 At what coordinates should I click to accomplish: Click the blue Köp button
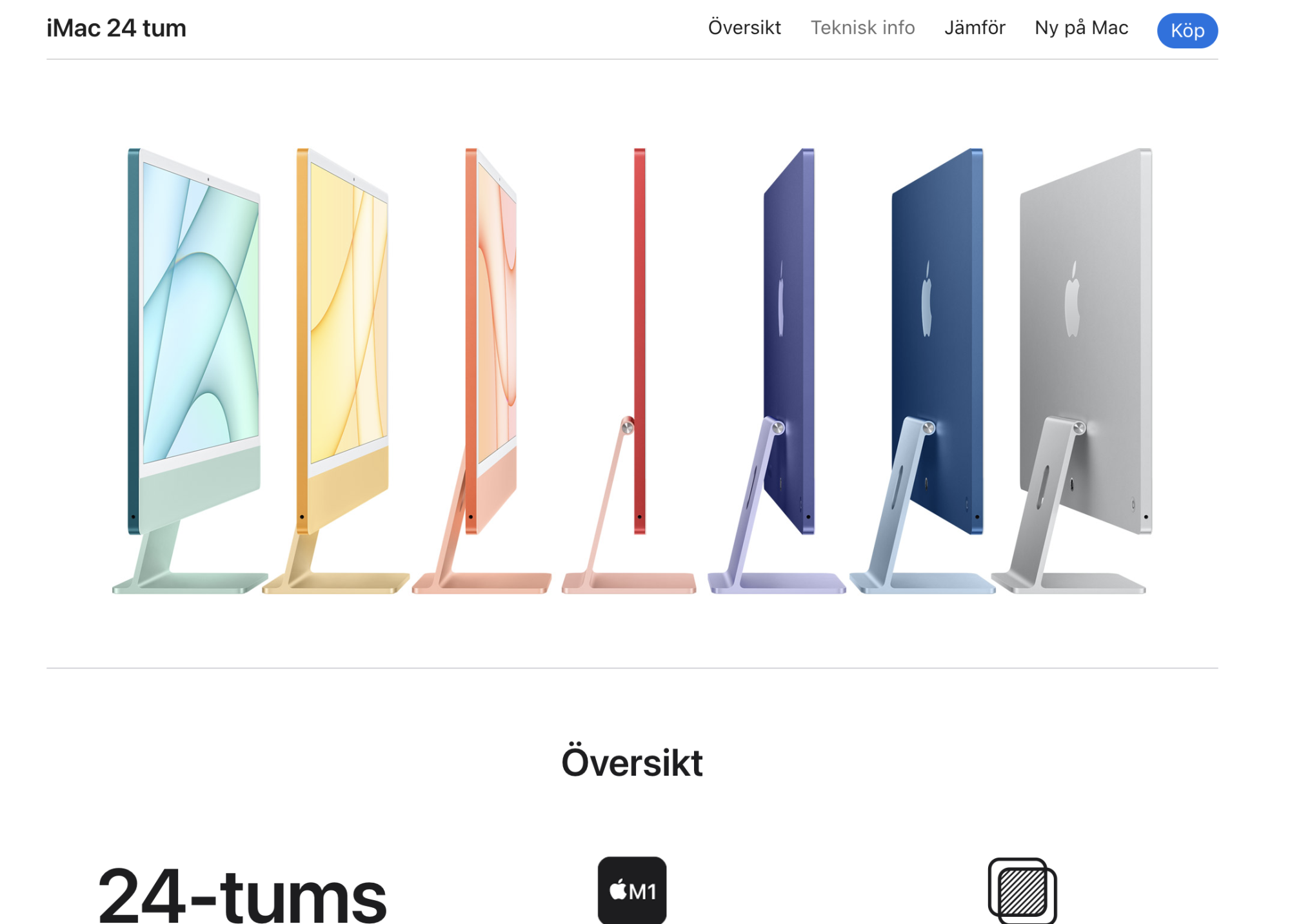tap(1187, 30)
